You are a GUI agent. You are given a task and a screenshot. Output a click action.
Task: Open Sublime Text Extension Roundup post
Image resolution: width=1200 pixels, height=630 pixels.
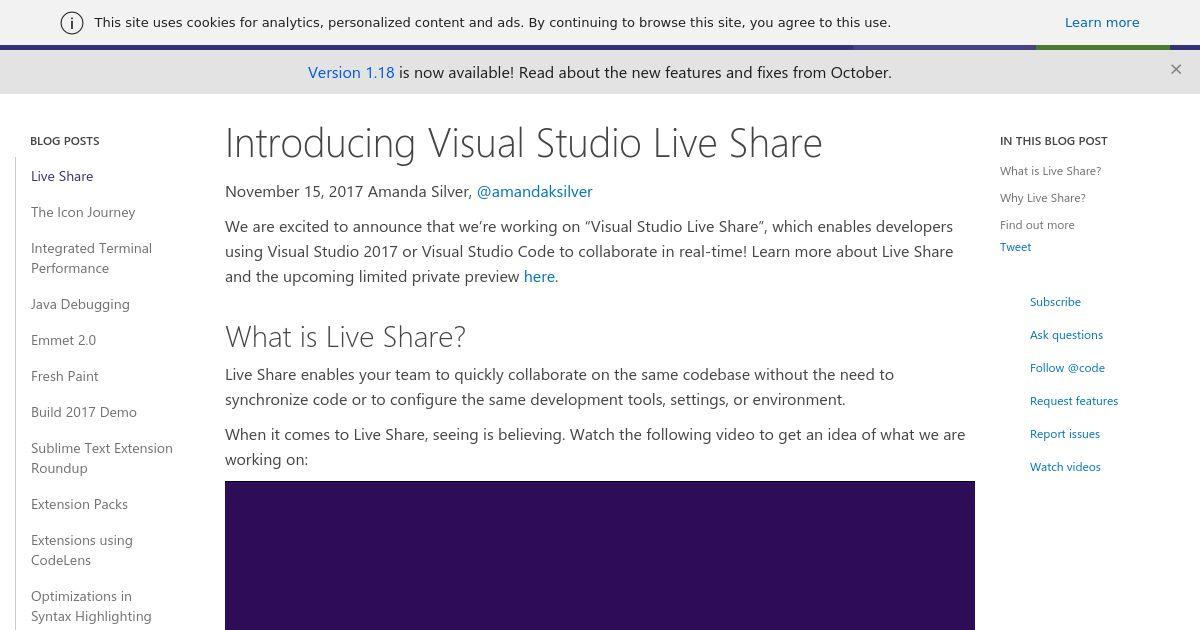pos(102,458)
